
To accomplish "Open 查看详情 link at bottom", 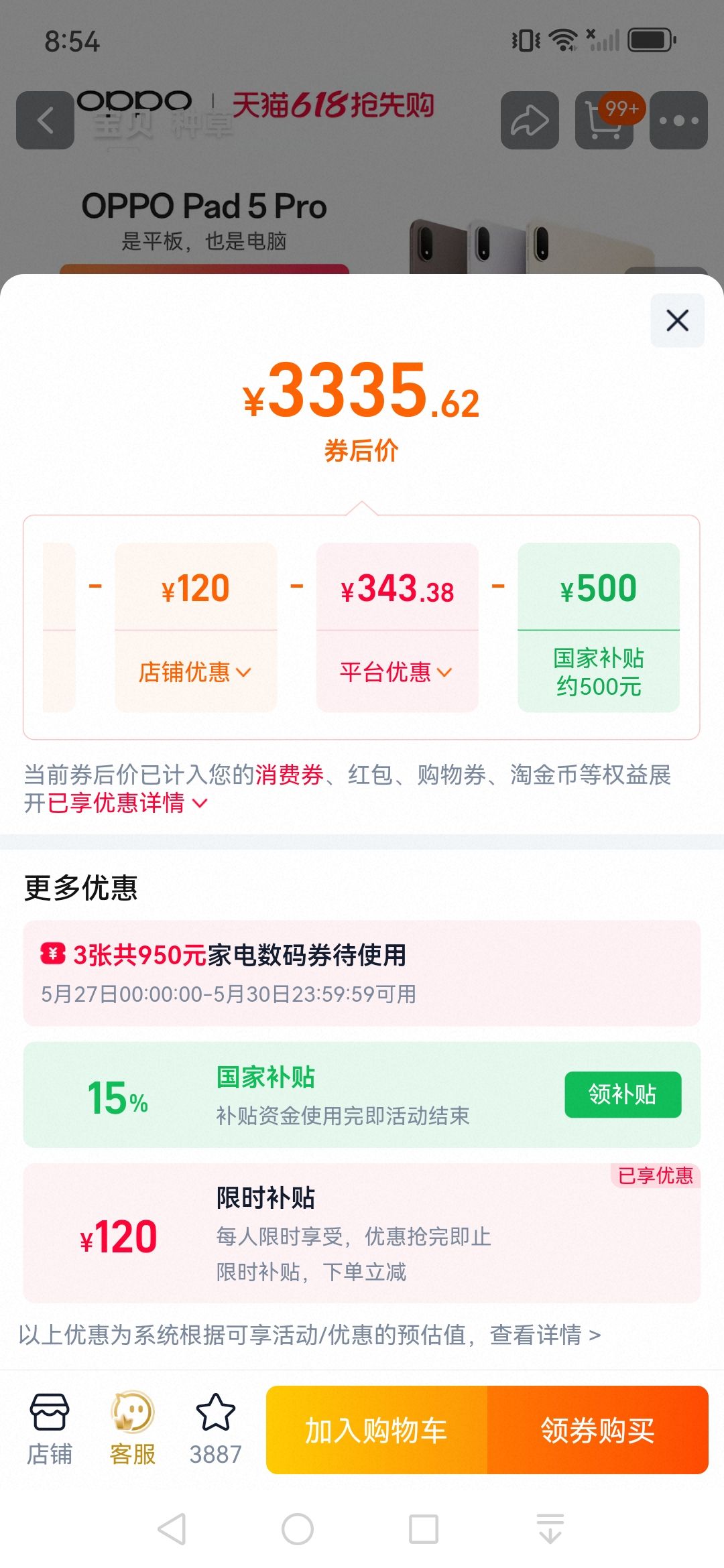I will click(x=545, y=1335).
